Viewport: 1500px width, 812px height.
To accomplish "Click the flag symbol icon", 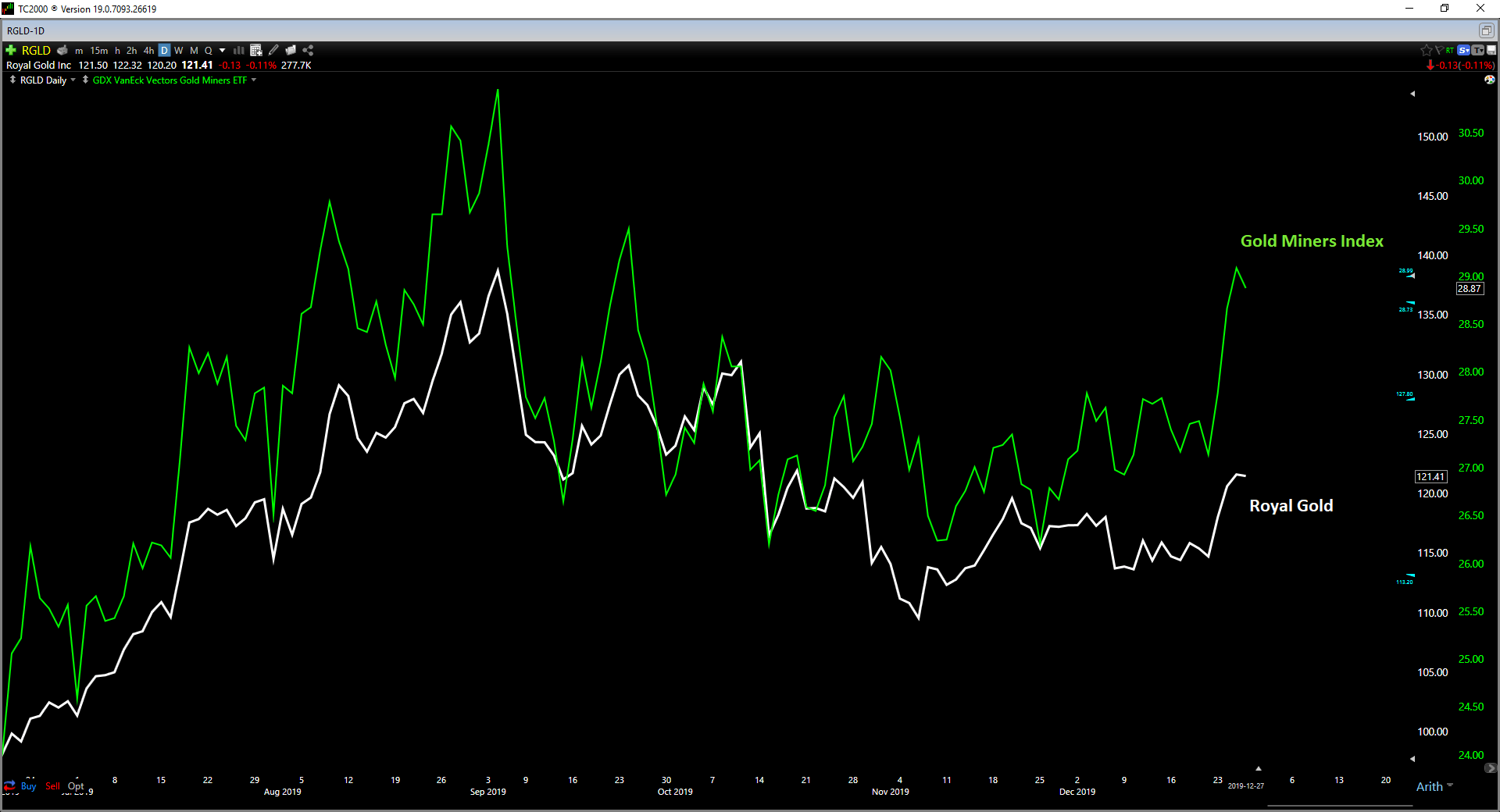I will (1438, 50).
